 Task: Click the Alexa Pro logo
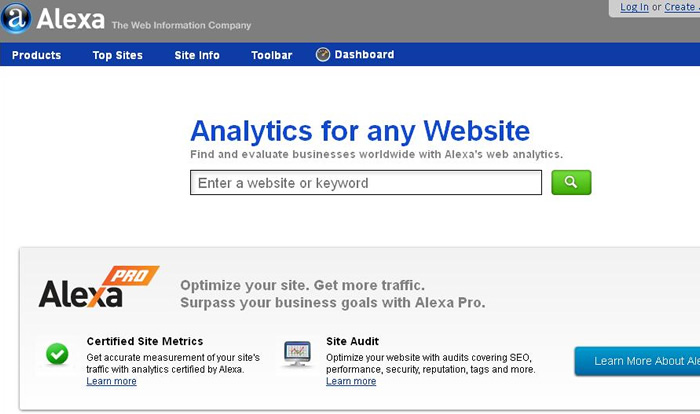97,287
